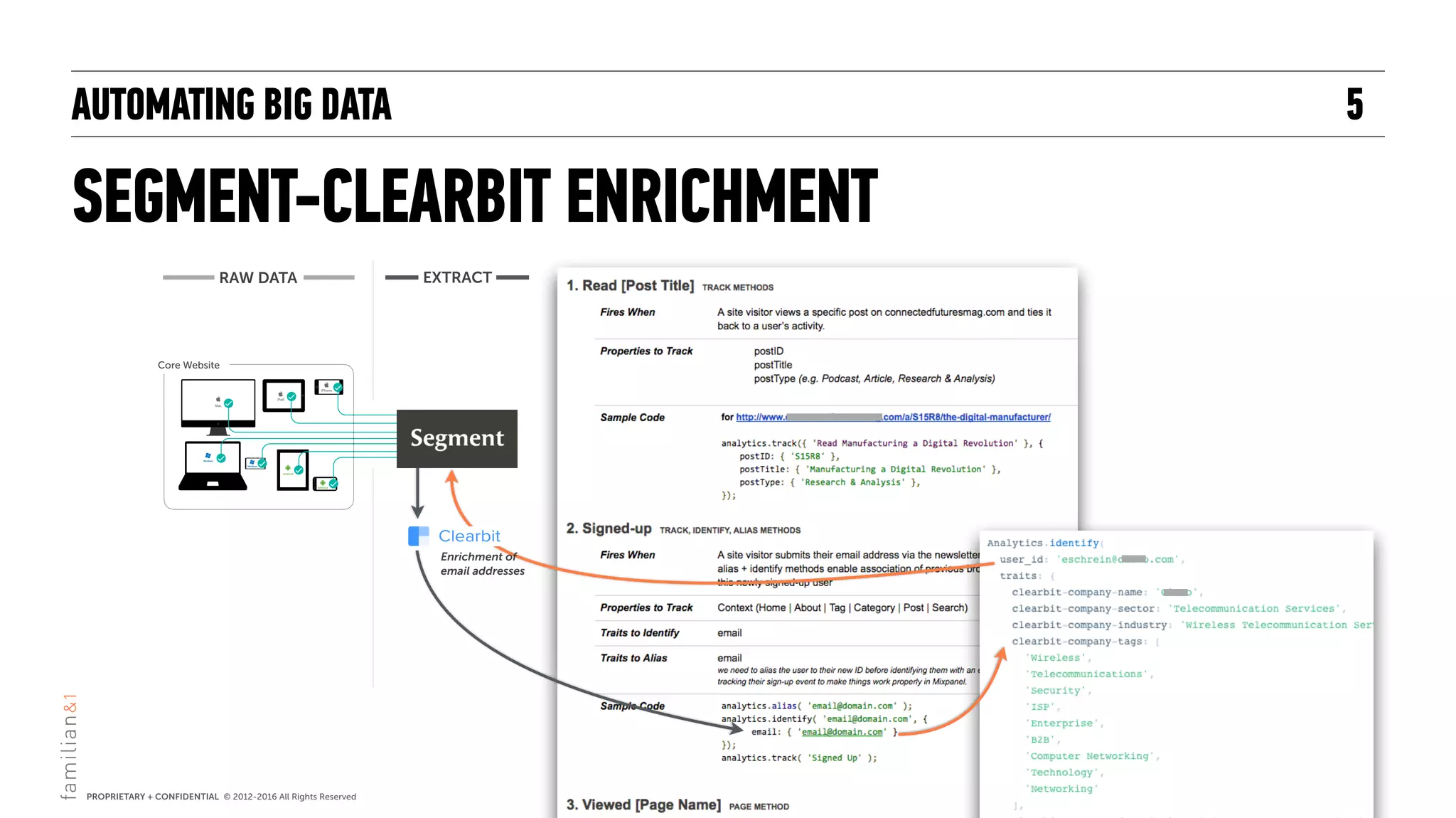The image size is (1456, 818).
Task: Click the '3. Viewed [Page Name]' heading
Action: point(643,804)
